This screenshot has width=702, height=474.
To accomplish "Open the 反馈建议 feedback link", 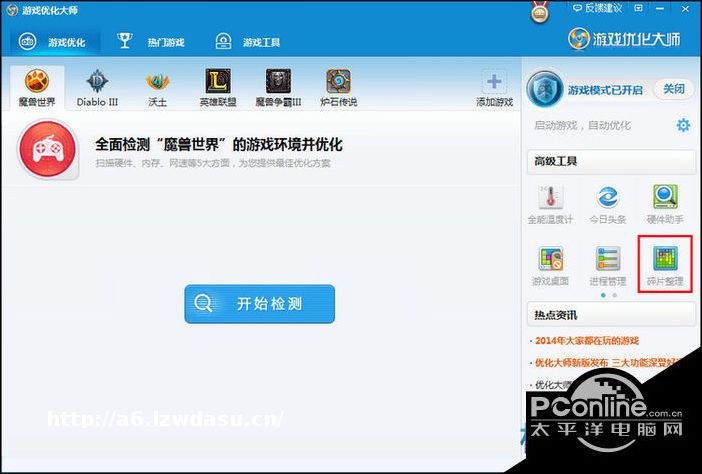I will coord(600,8).
